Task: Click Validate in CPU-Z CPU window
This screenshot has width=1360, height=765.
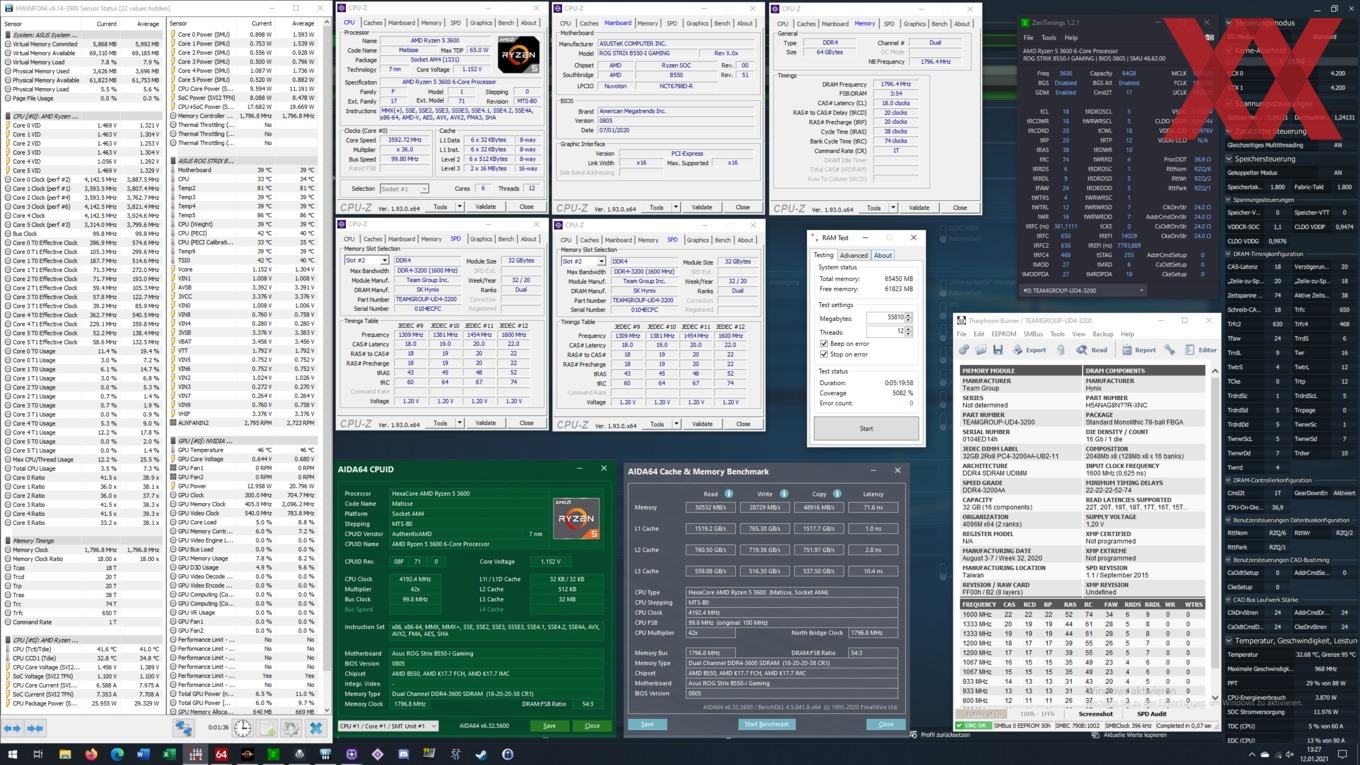Action: [x=485, y=207]
